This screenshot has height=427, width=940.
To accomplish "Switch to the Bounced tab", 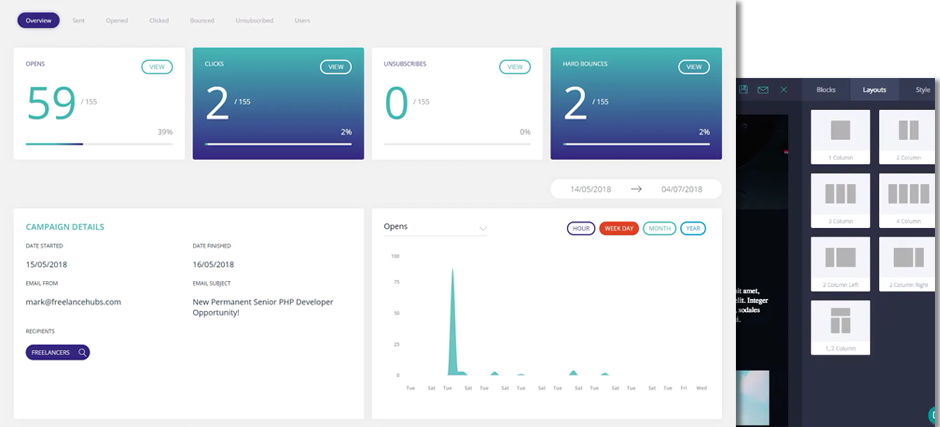I will click(202, 20).
